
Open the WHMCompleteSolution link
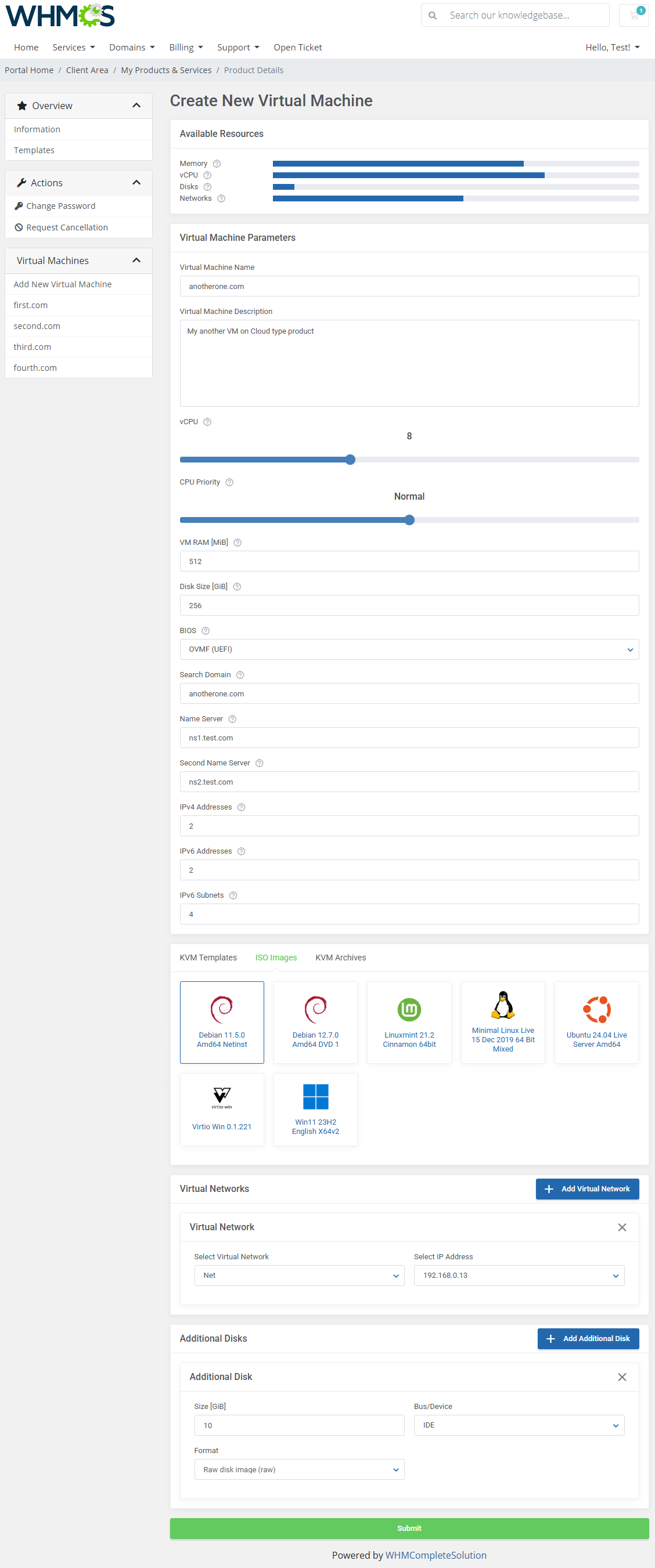pos(436,1555)
